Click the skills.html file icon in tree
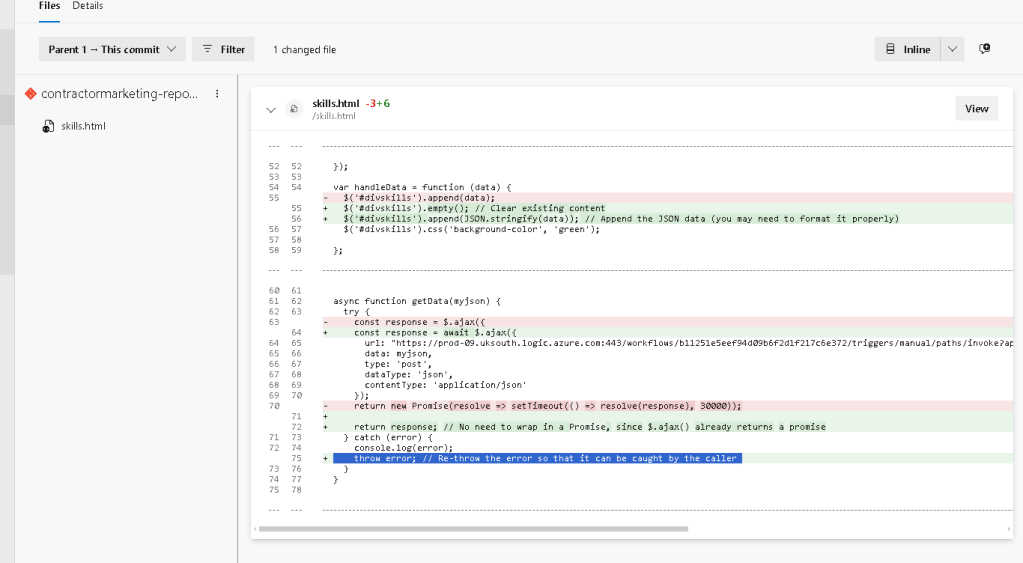Screen dimensions: 1023x563 [48, 127]
